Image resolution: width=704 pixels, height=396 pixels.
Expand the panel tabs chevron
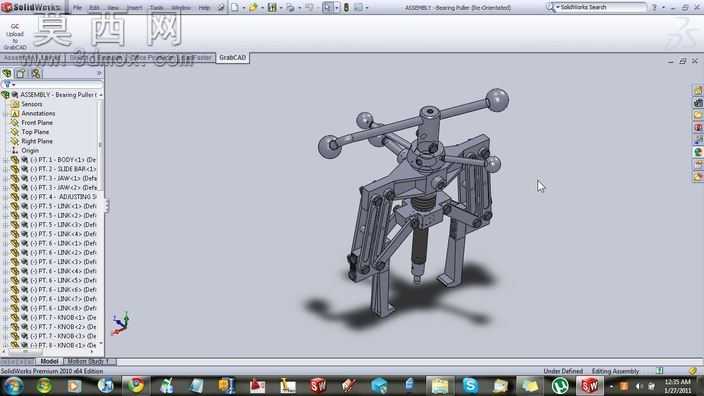[99, 73]
